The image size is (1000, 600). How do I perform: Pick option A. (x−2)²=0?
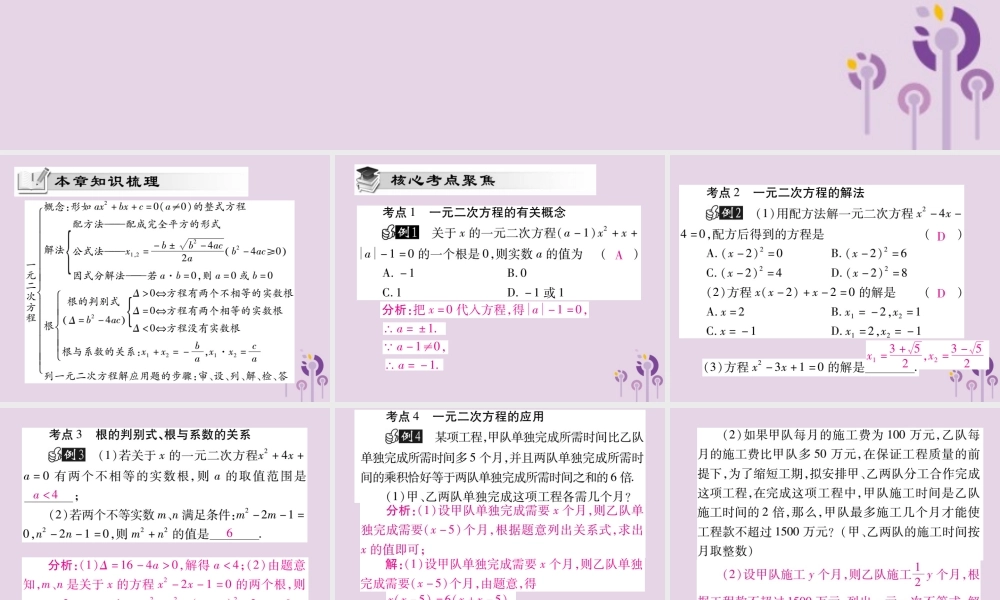coord(744,254)
